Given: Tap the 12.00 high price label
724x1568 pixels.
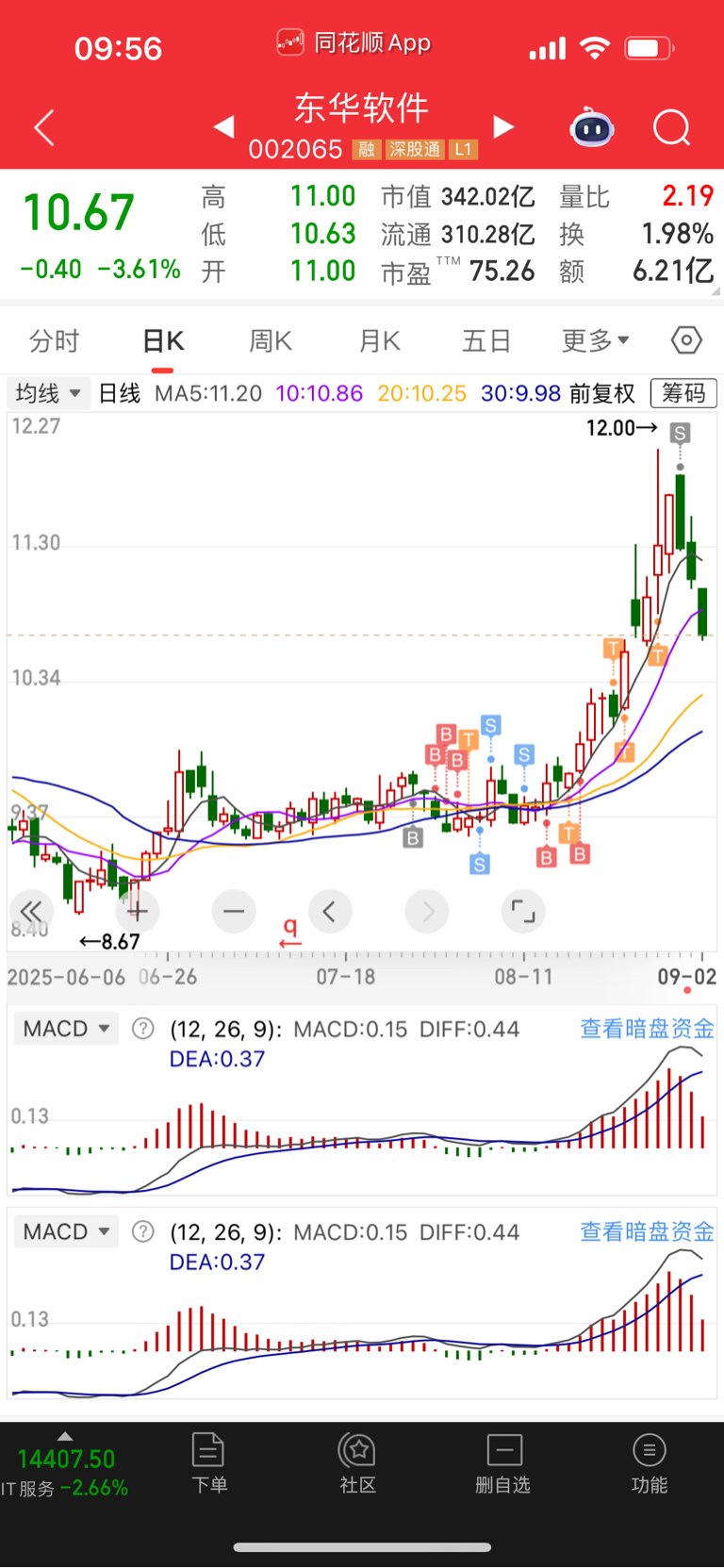Looking at the screenshot, I should click(x=622, y=428).
